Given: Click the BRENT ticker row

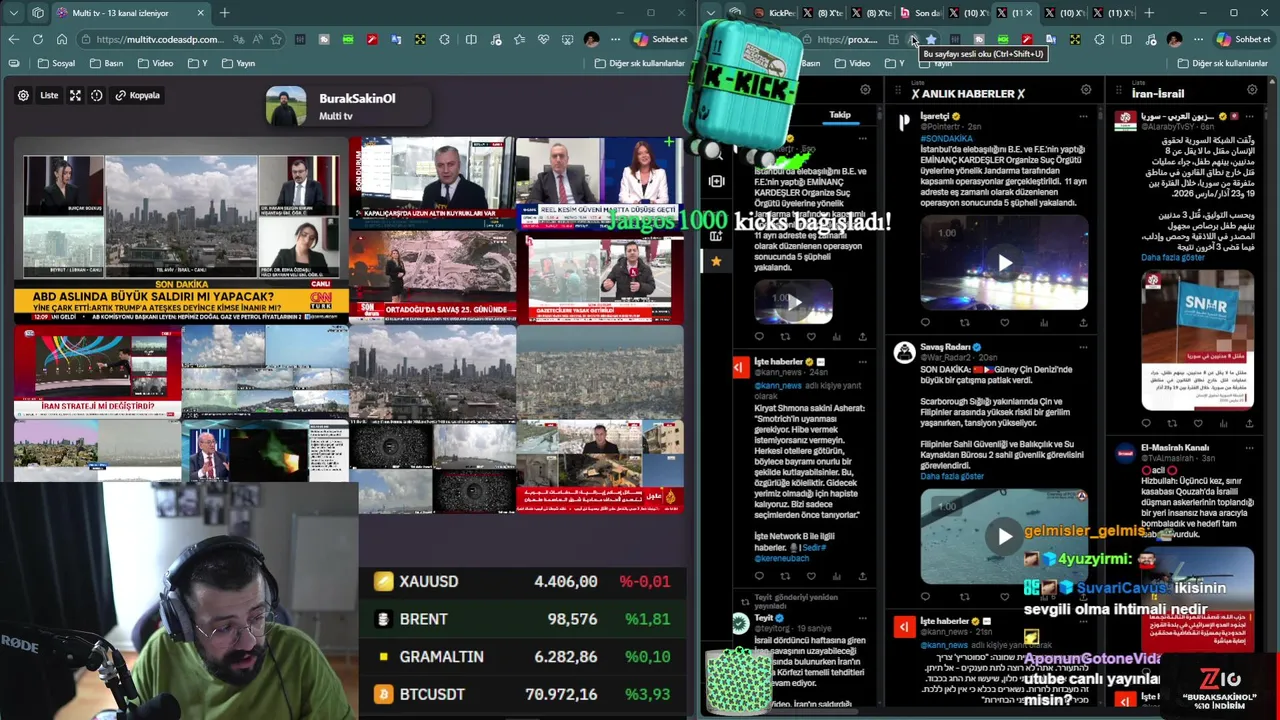Looking at the screenshot, I should 523,619.
